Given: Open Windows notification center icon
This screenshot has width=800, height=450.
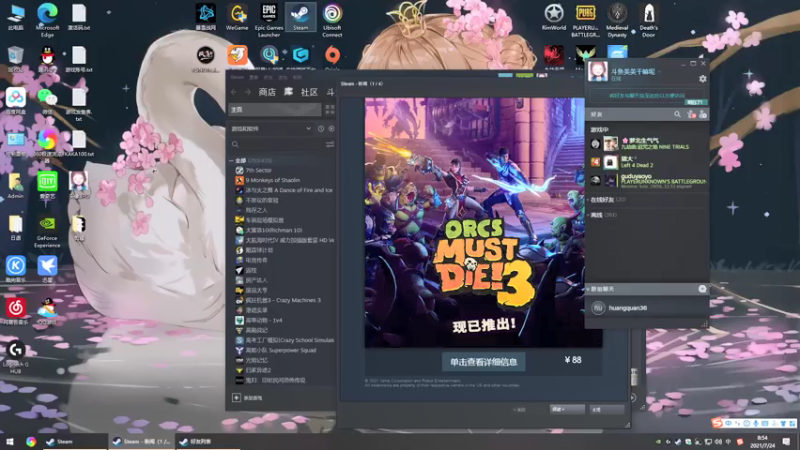Looking at the screenshot, I should [786, 442].
